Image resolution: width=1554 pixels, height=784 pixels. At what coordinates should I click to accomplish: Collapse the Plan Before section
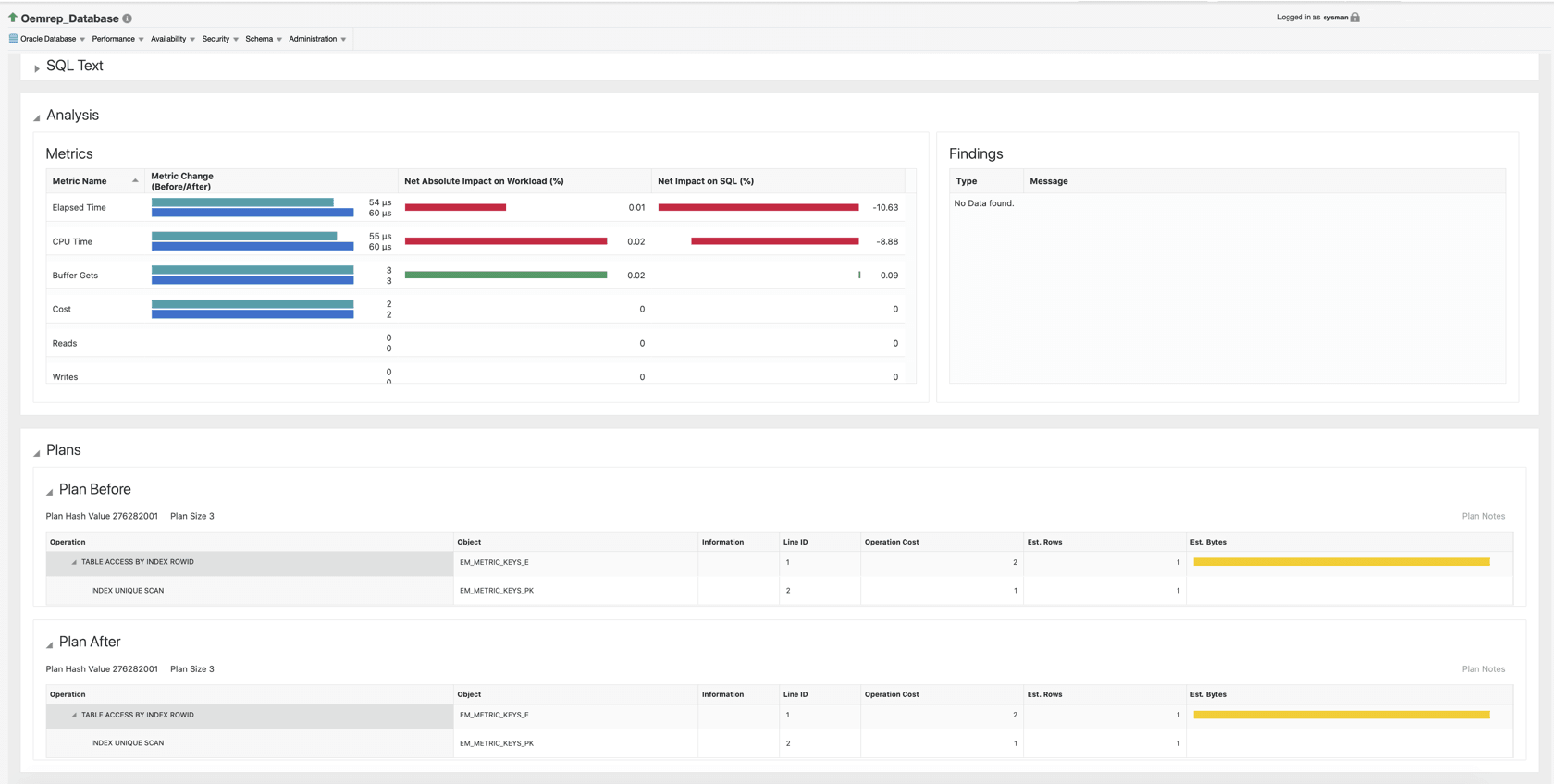click(50, 492)
